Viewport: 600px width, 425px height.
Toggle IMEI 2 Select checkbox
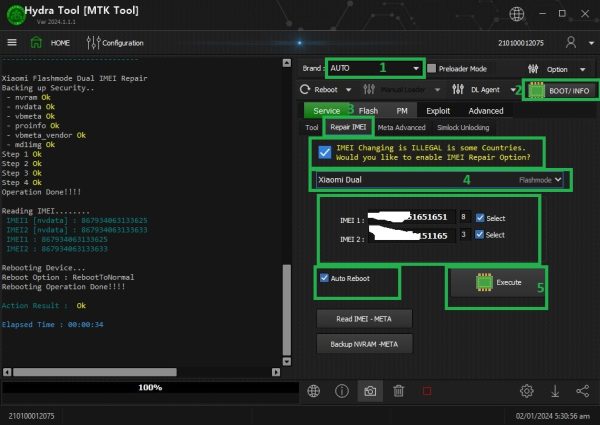coord(479,234)
